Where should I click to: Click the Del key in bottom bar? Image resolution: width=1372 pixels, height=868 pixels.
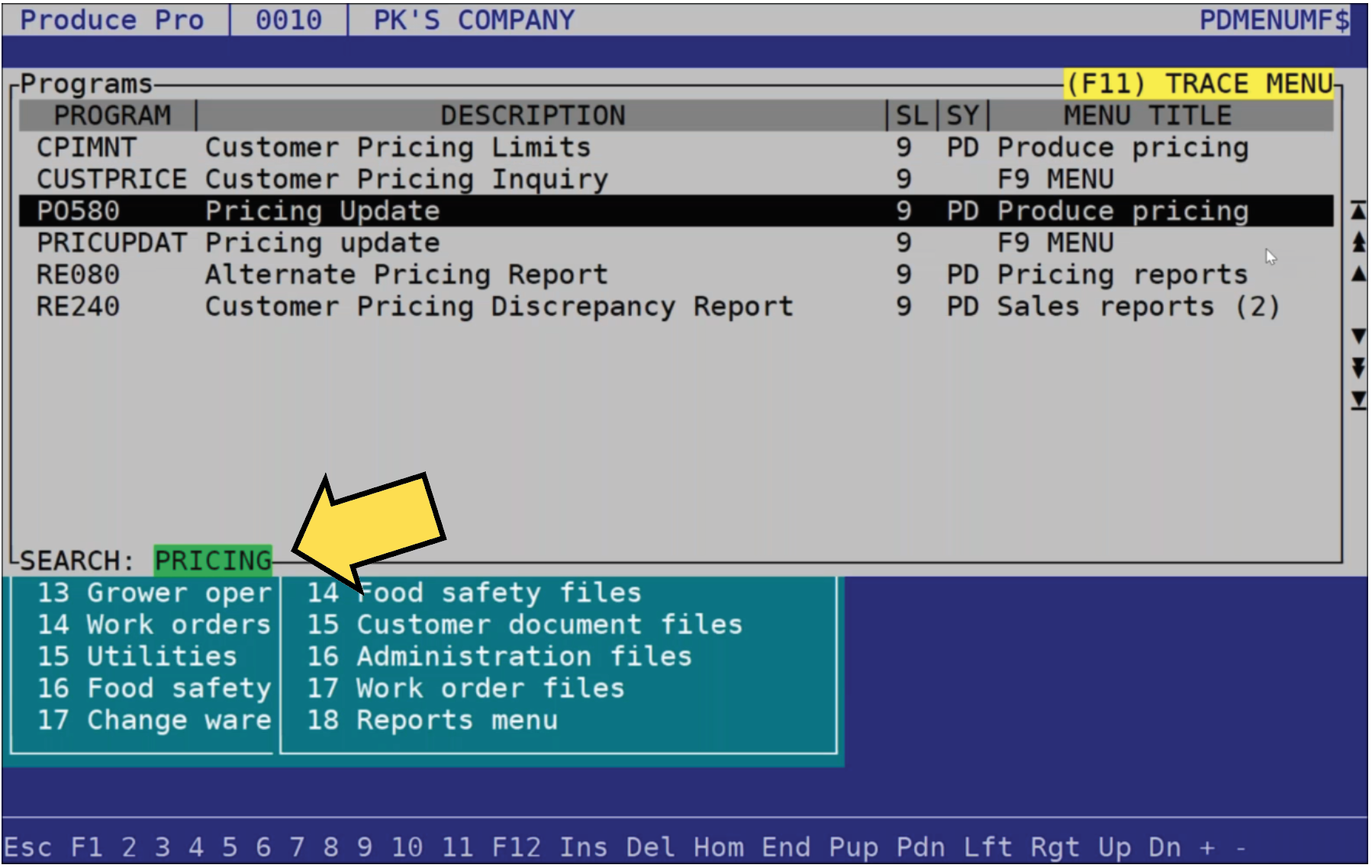651,847
